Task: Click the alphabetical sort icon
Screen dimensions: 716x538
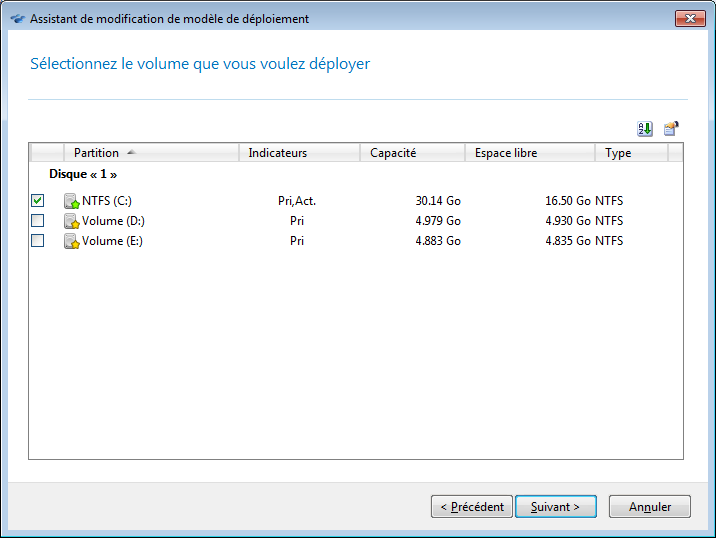Action: click(645, 129)
